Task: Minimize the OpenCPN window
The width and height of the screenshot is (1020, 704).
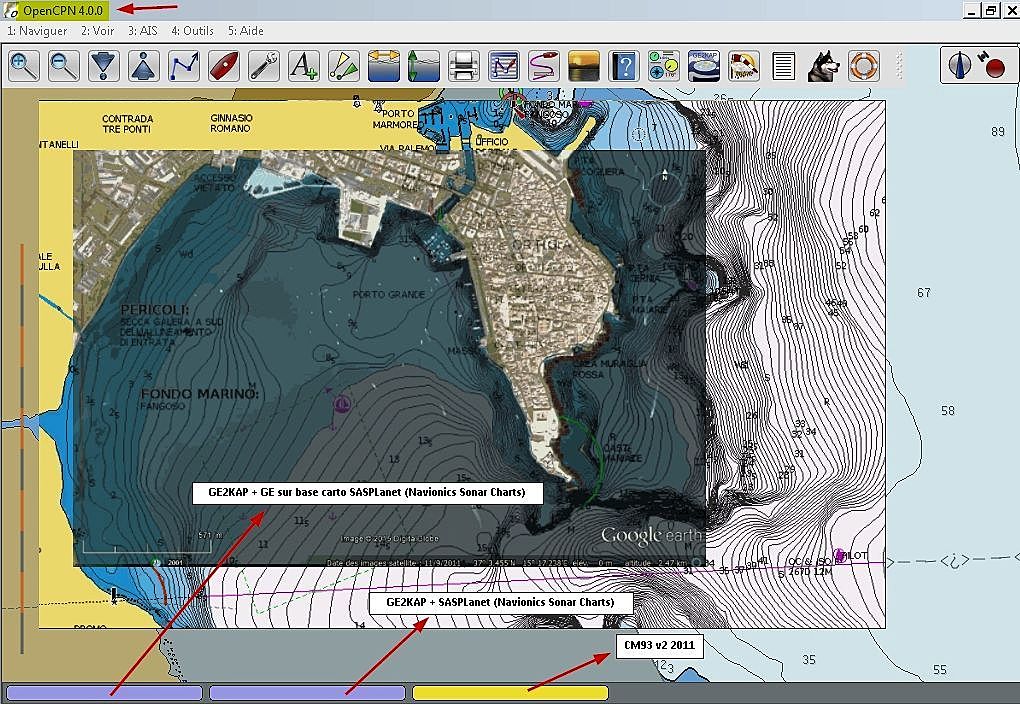Action: click(x=972, y=10)
